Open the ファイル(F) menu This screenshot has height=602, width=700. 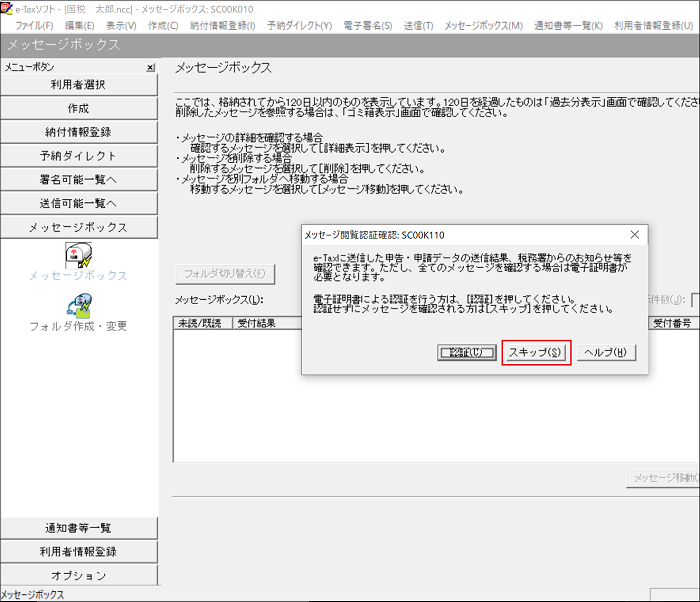click(x=34, y=25)
